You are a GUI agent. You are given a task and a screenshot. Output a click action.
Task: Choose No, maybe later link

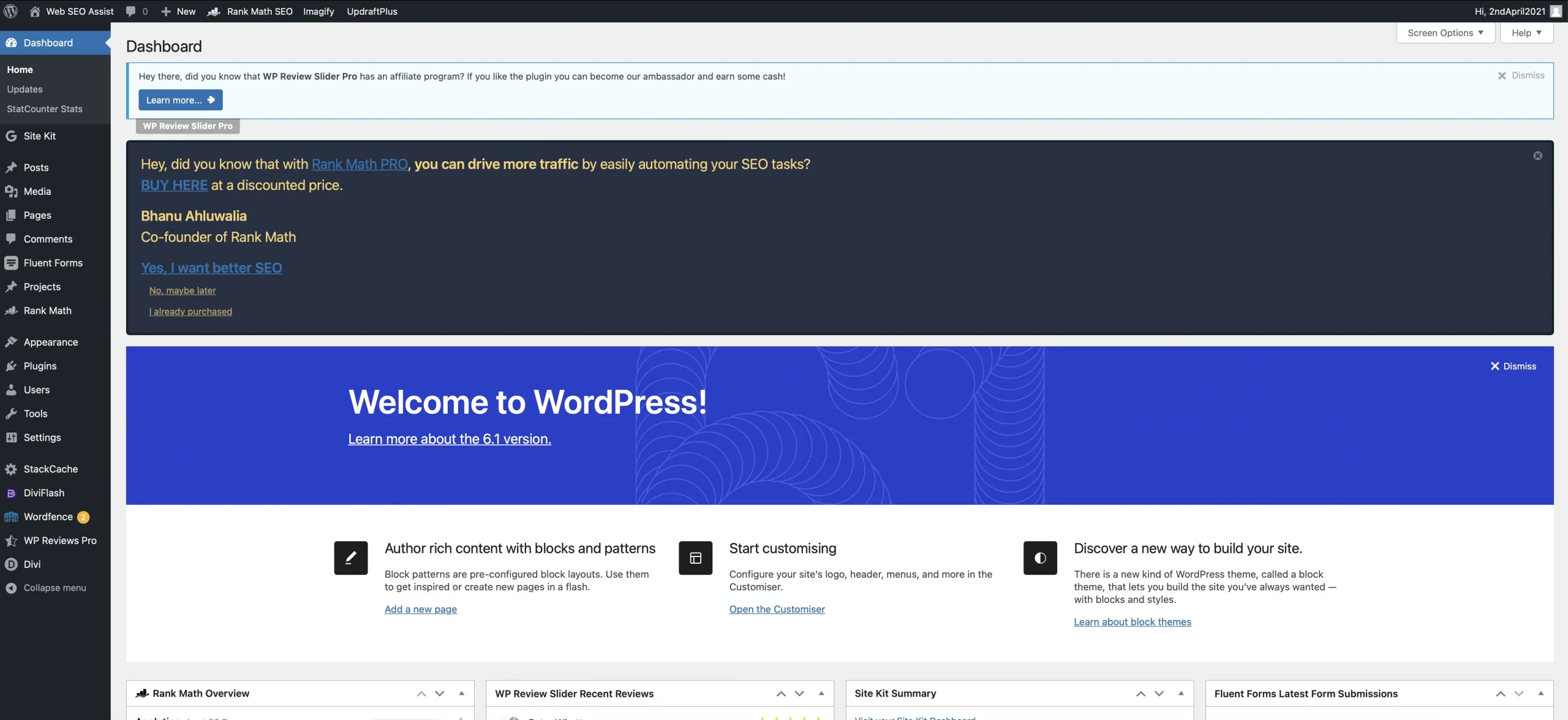(183, 290)
